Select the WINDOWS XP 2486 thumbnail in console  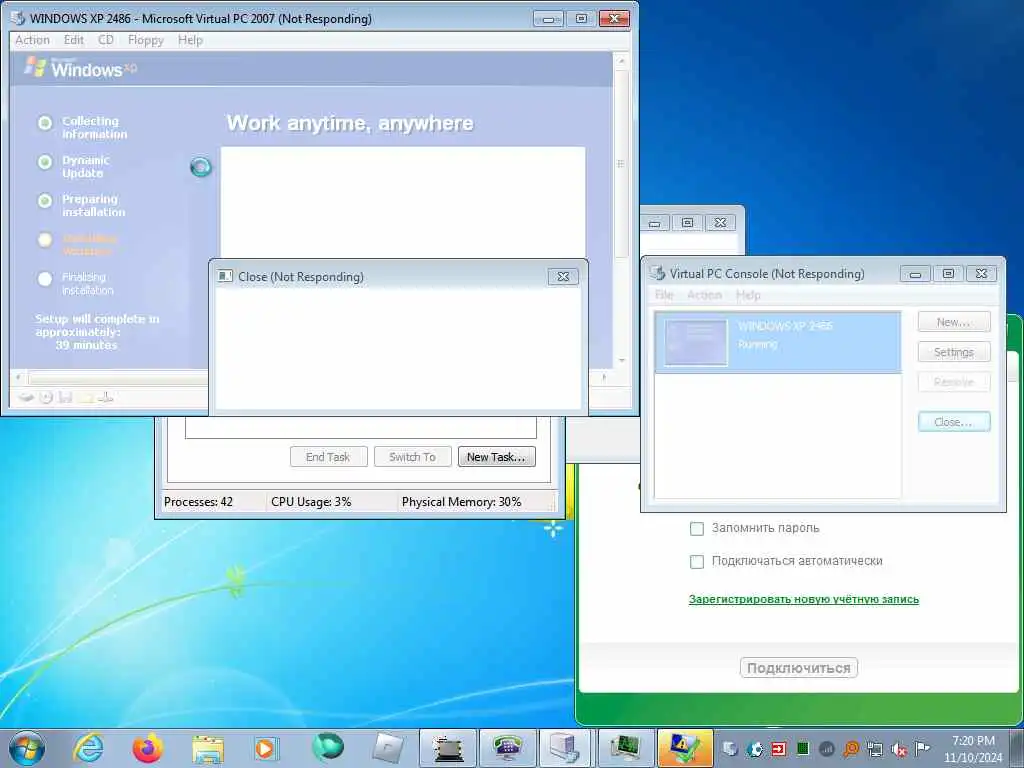[x=696, y=342]
